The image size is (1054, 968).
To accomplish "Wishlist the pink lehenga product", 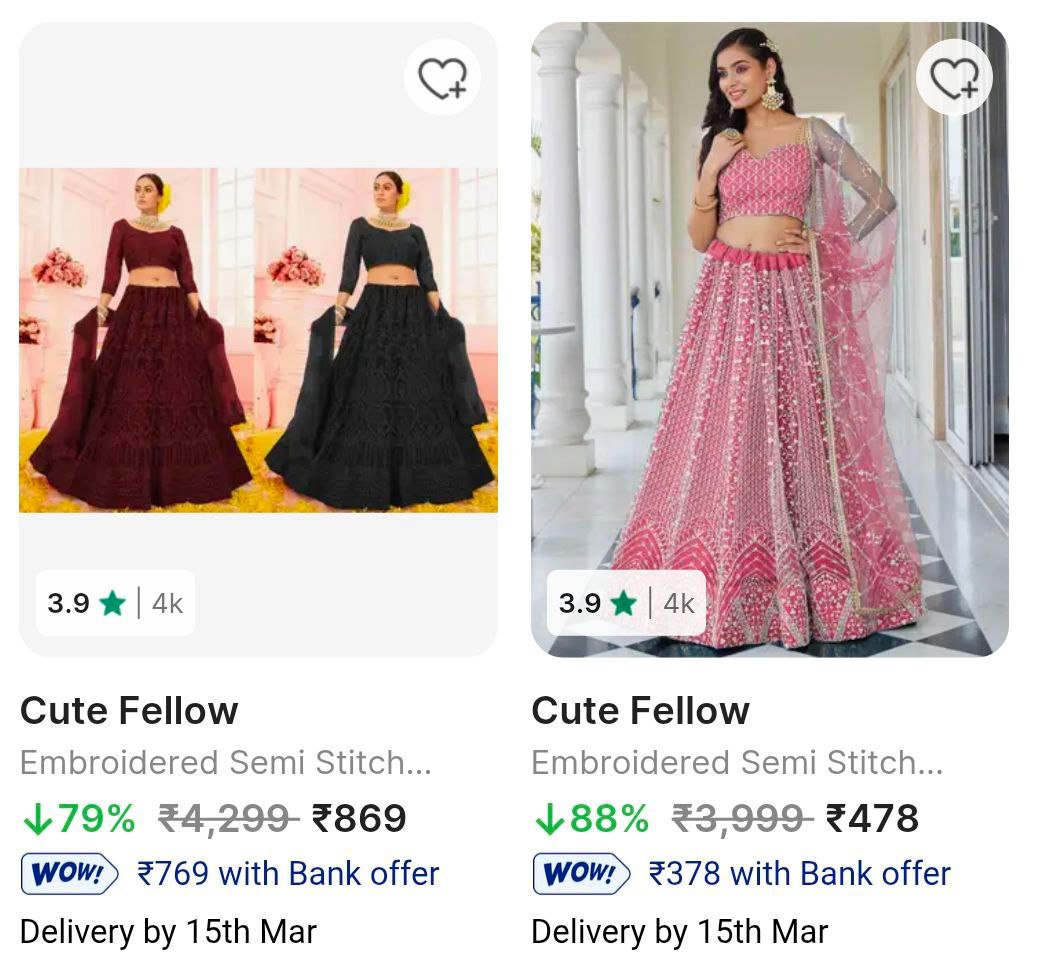I will [x=954, y=77].
